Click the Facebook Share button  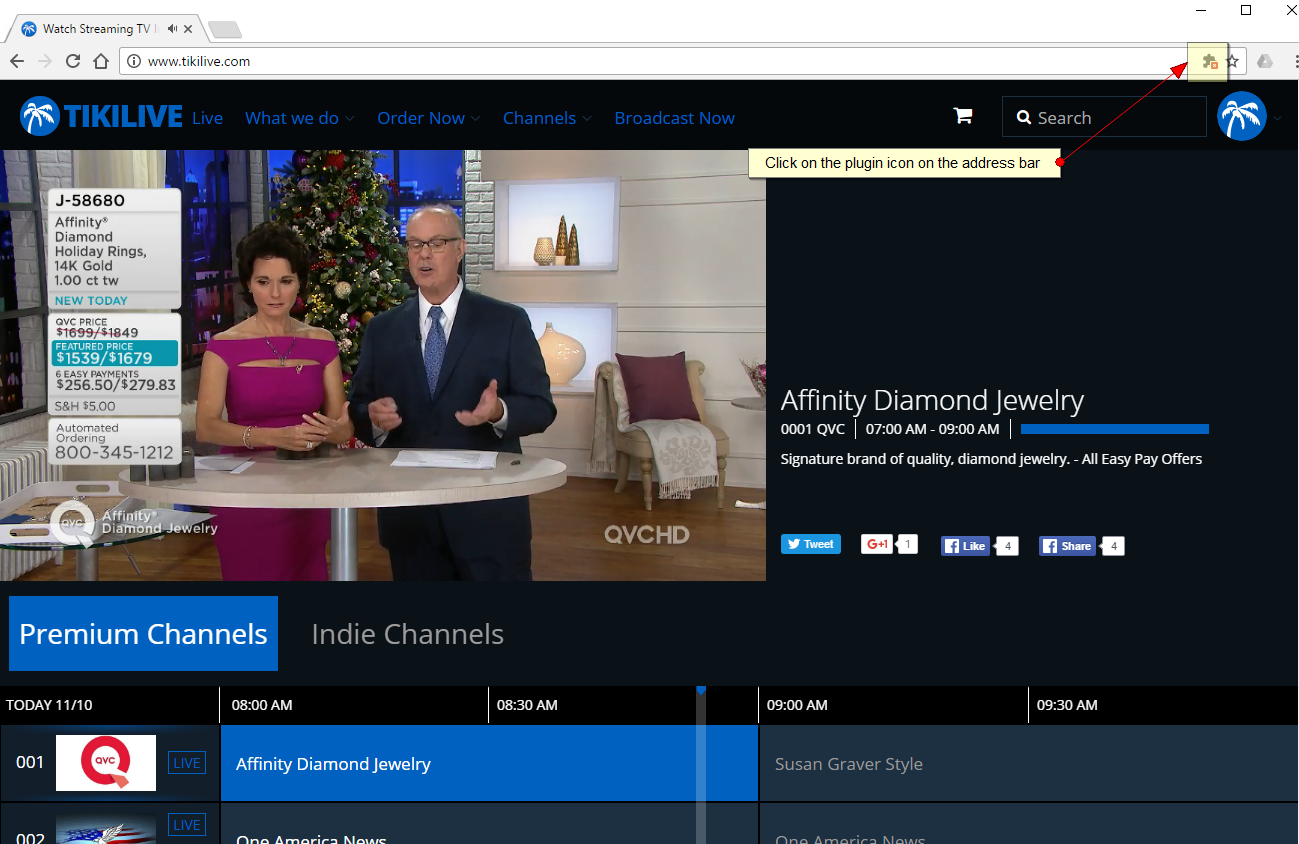1068,546
